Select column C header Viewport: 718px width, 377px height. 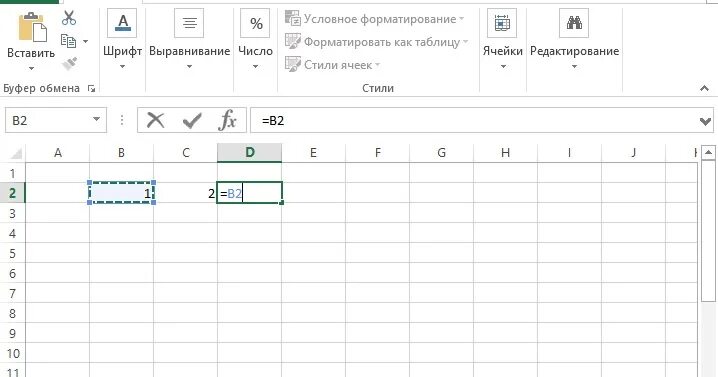185,153
